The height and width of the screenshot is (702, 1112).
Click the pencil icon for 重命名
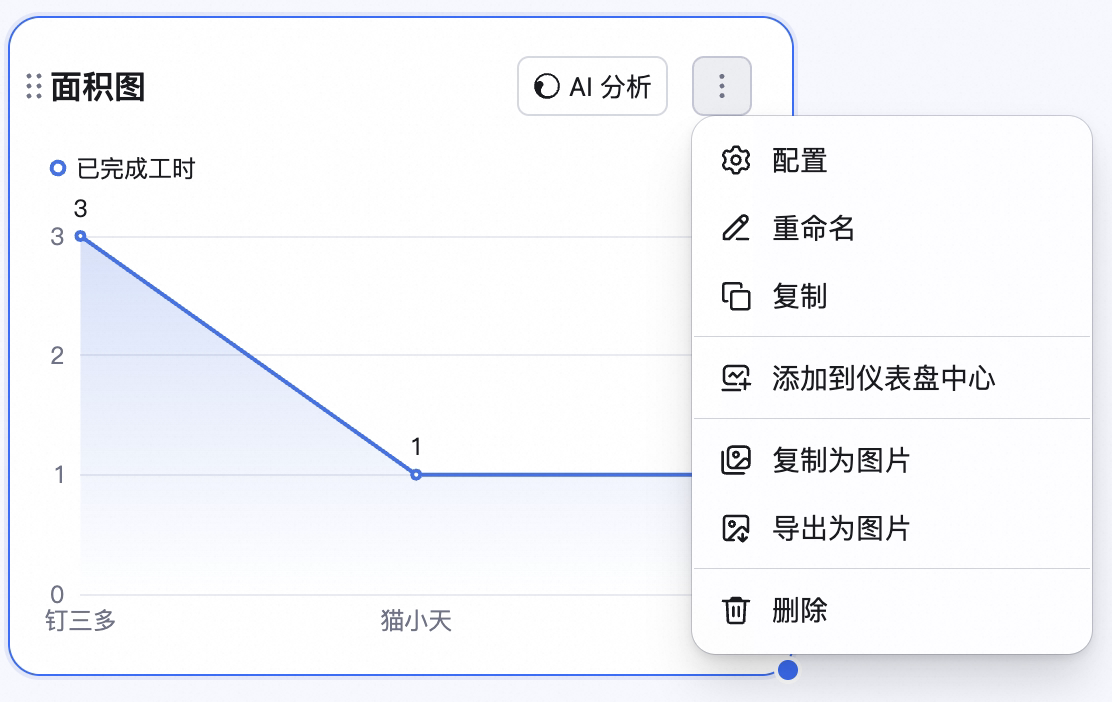(735, 228)
